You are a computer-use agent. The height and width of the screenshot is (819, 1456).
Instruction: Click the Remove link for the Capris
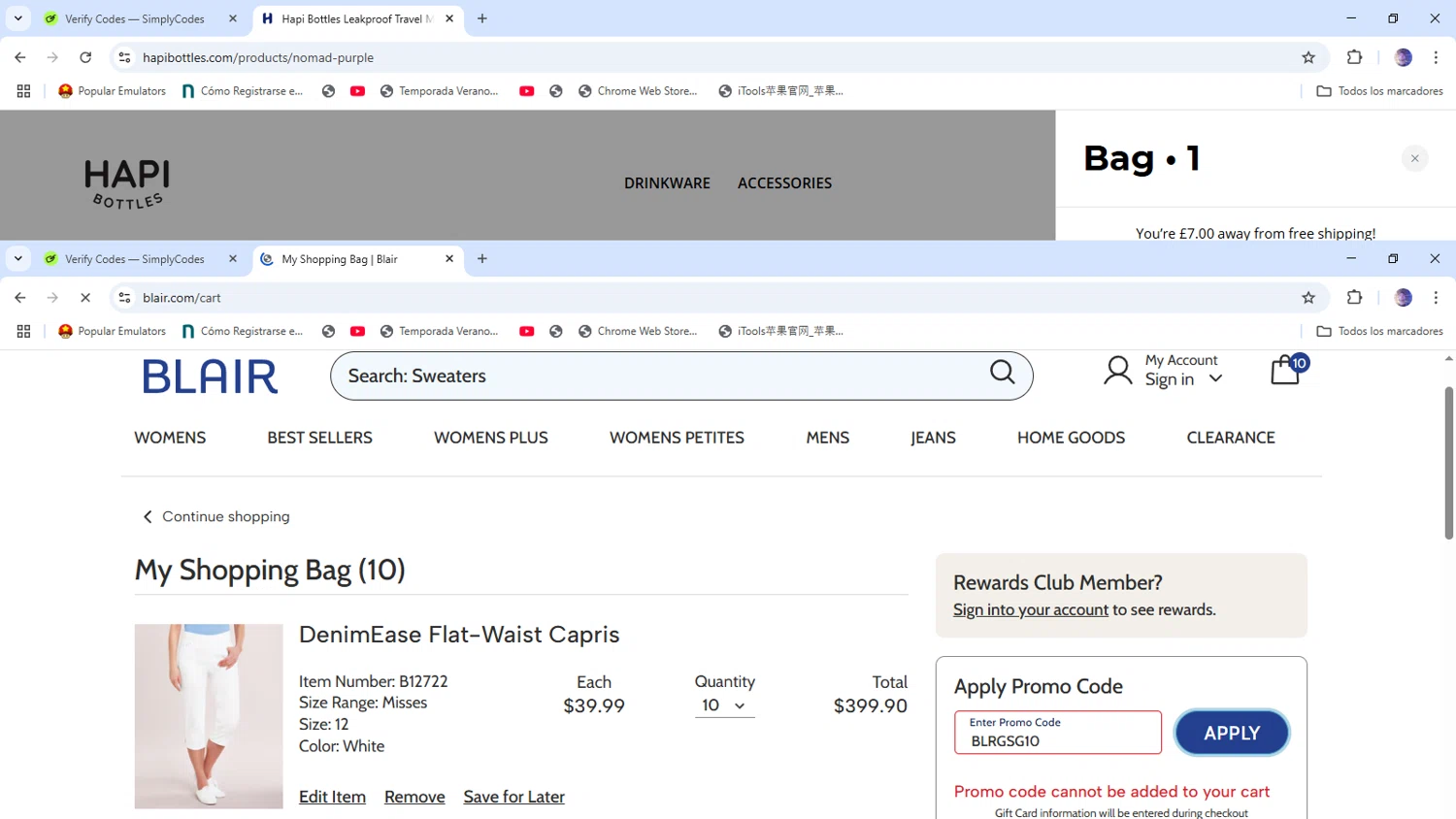(x=414, y=797)
